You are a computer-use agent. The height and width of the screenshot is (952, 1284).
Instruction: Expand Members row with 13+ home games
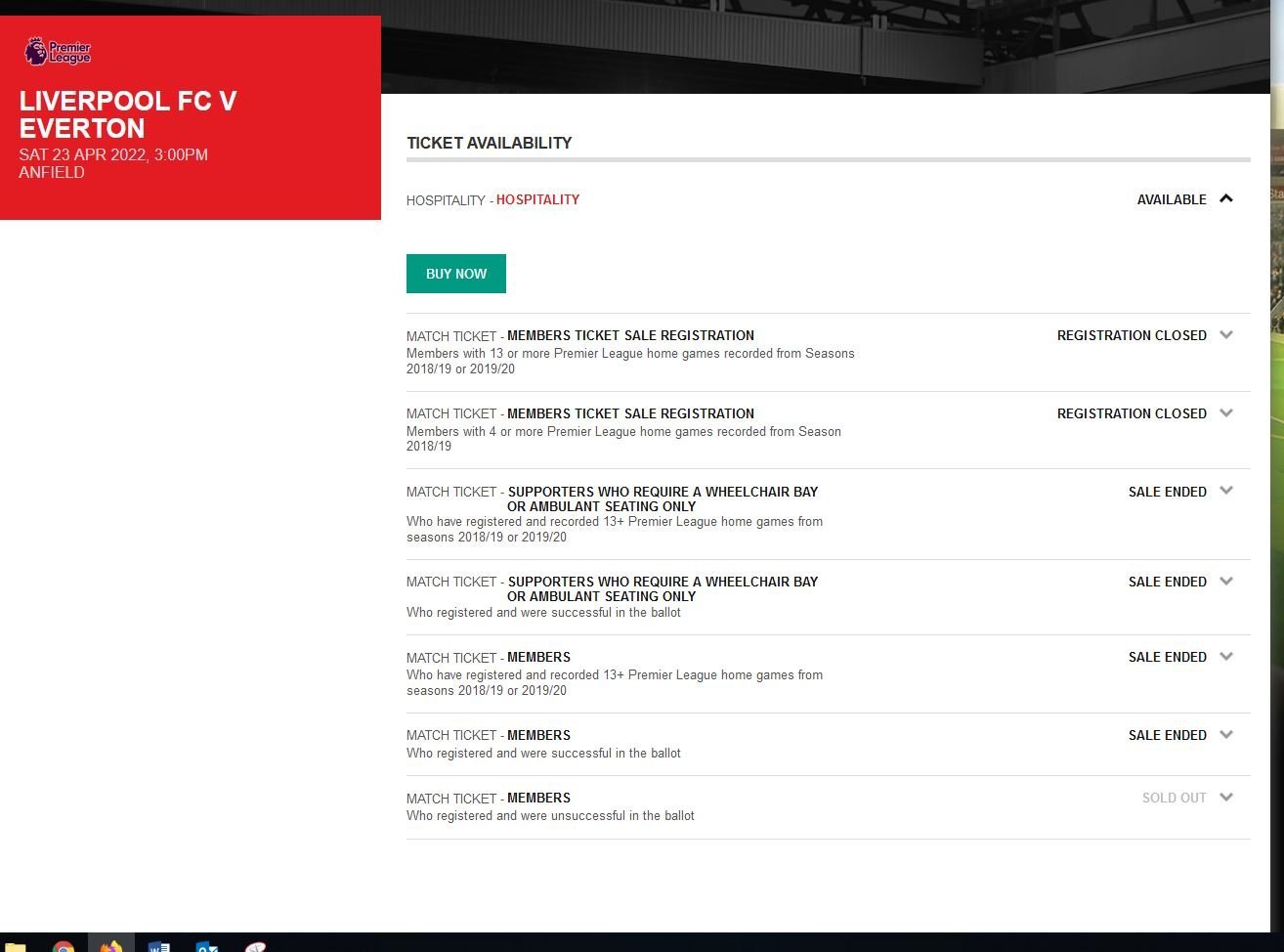[x=1226, y=656]
